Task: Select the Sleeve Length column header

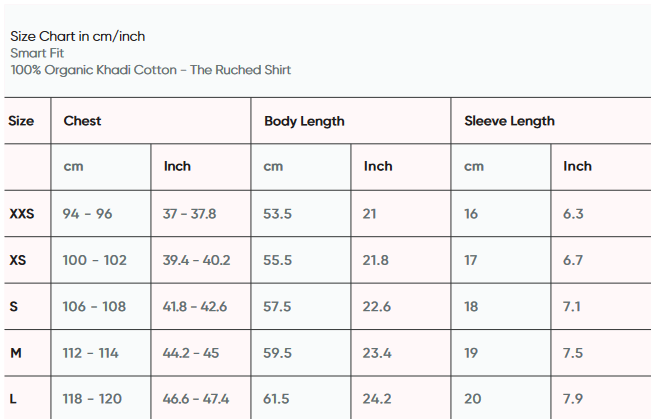Action: tap(509, 121)
